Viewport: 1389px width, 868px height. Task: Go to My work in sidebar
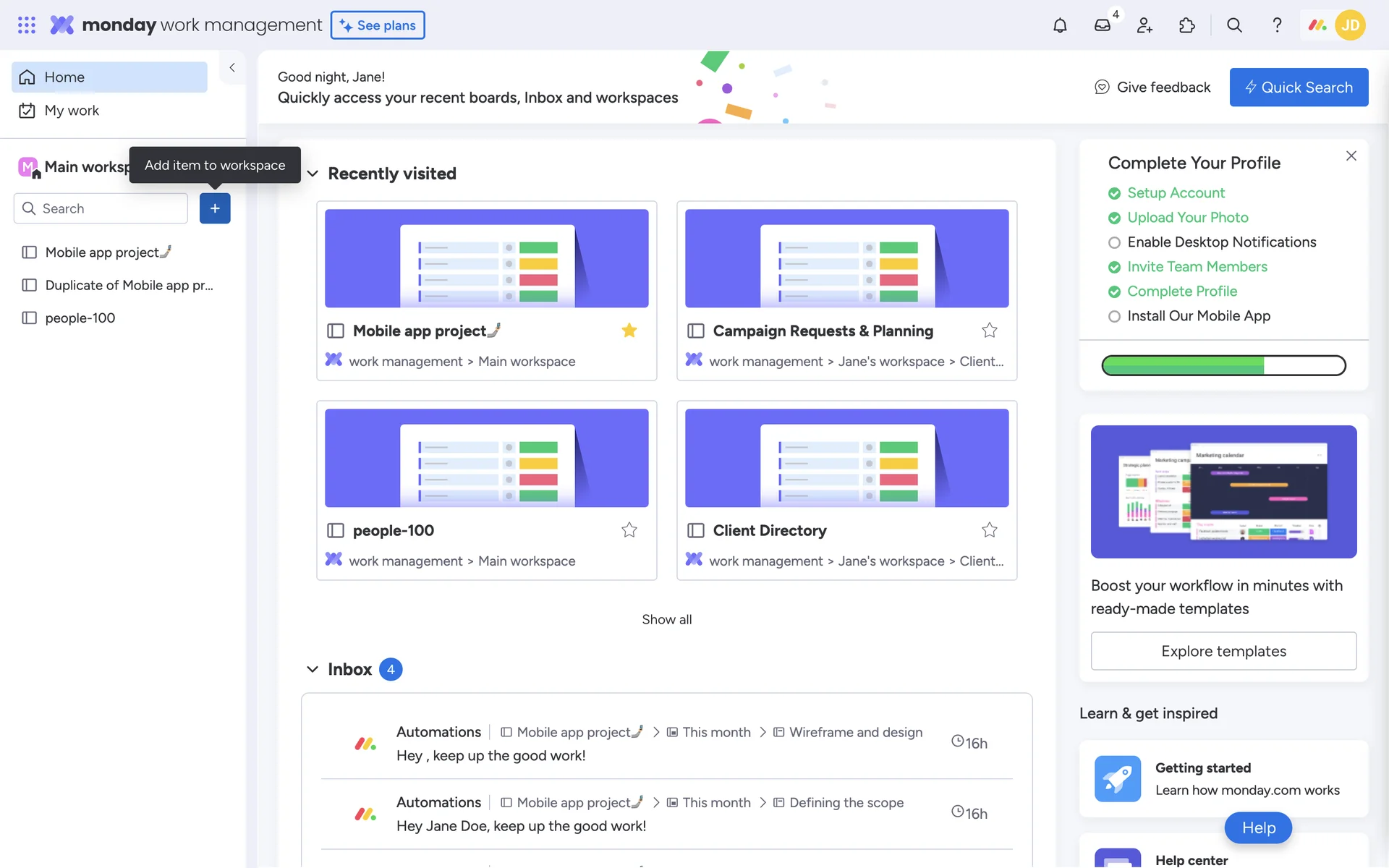pos(71,111)
